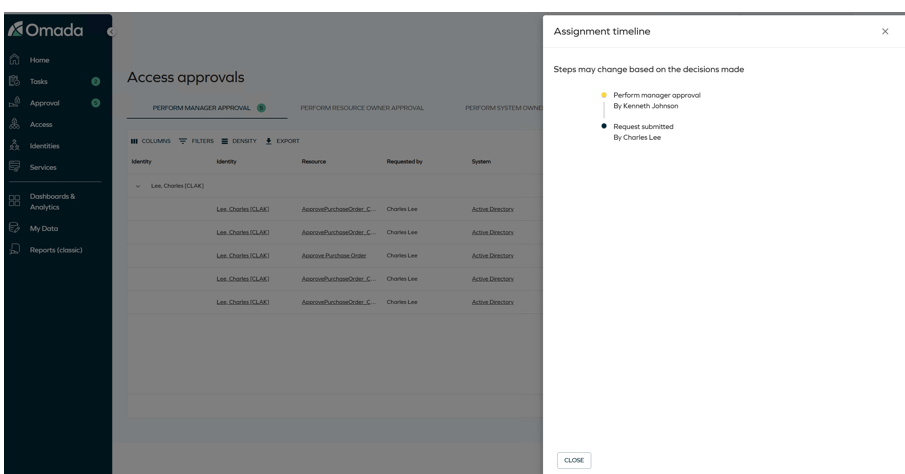Select the Perform Manager Approval tab

pos(207,108)
